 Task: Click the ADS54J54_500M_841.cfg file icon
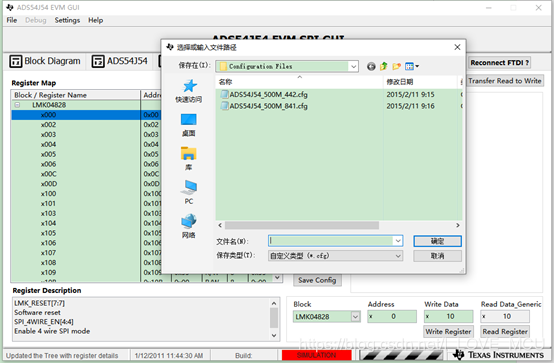pos(224,106)
